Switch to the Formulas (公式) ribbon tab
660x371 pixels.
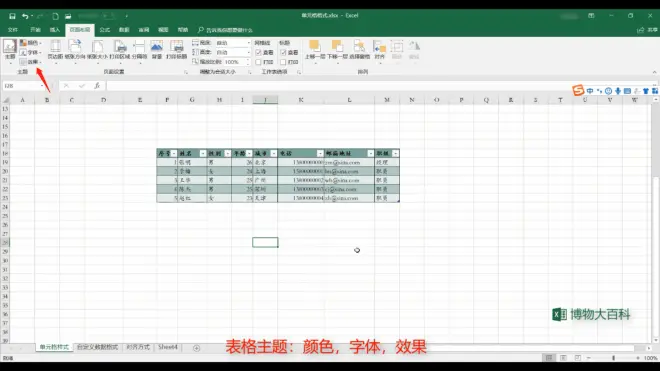(x=104, y=30)
